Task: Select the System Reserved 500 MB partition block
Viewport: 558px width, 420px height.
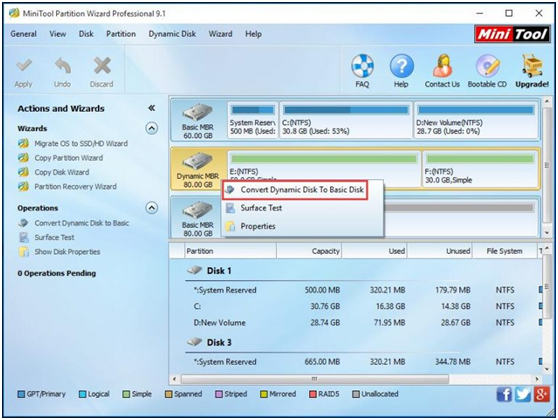Action: pyautogui.click(x=253, y=120)
